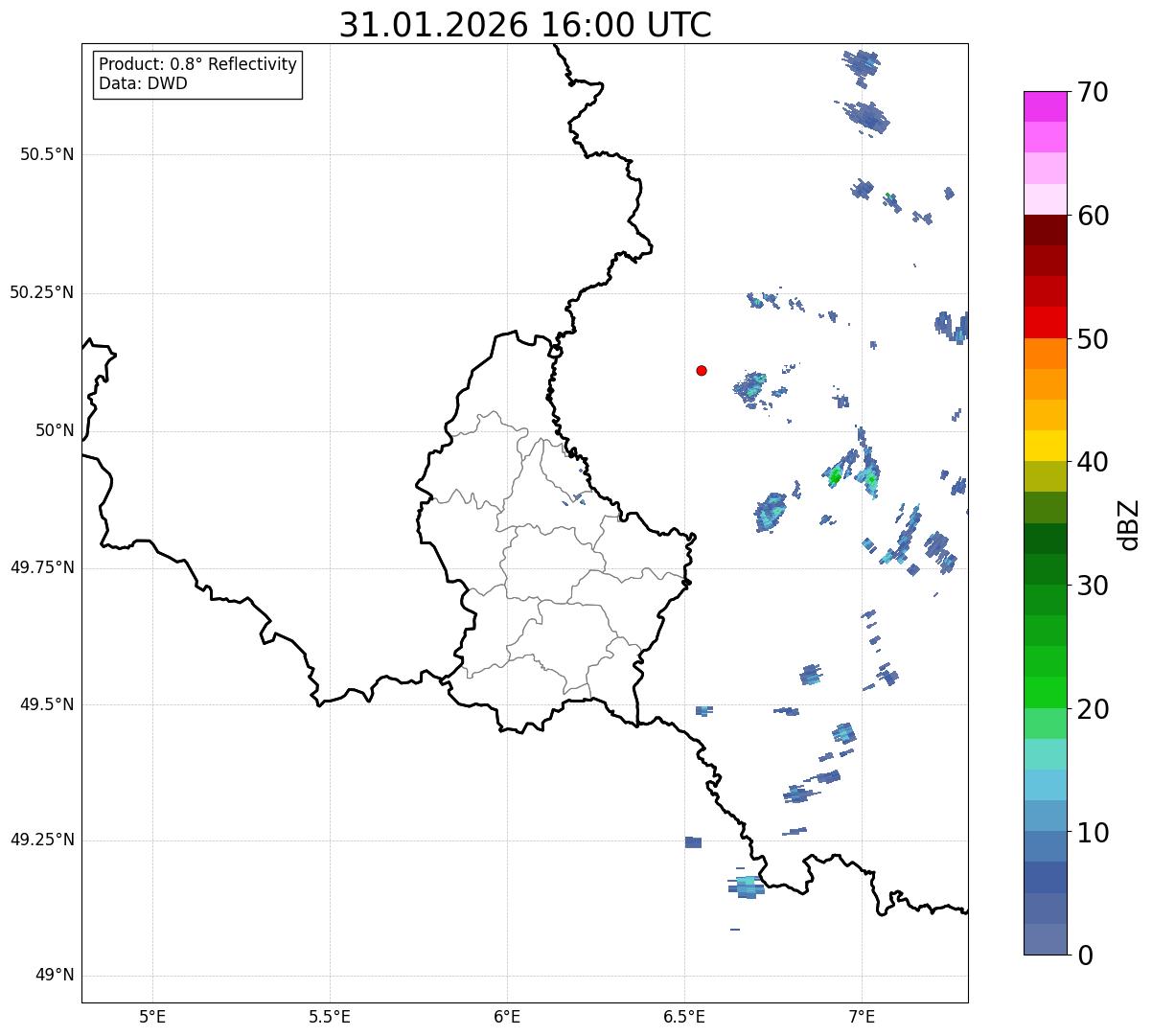Click the latitude label '49.75°N'

click(x=42, y=567)
